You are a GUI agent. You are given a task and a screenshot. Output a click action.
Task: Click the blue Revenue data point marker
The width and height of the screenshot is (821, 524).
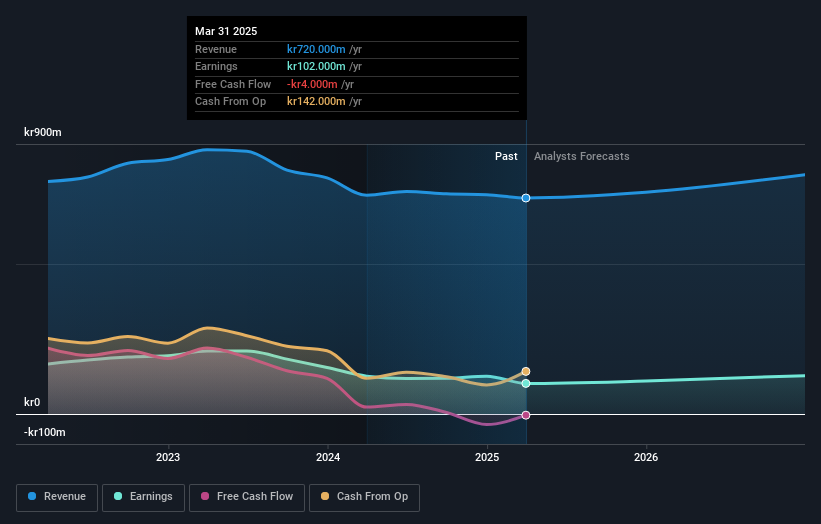(x=526, y=198)
